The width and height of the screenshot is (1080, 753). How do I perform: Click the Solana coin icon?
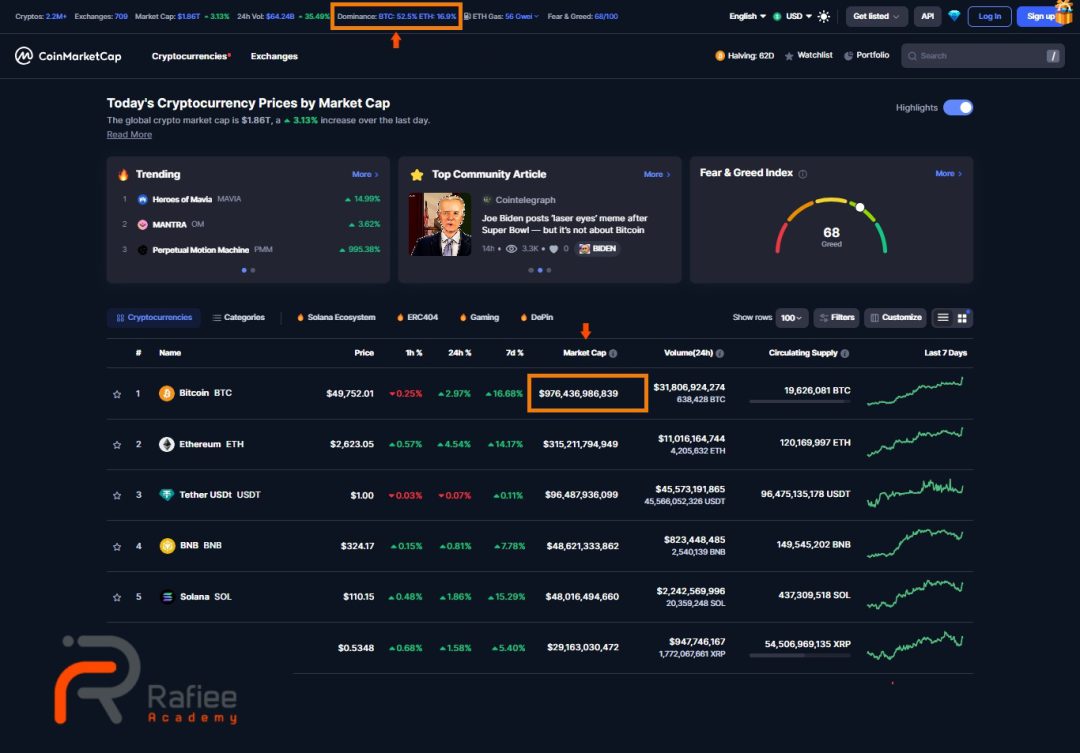pyautogui.click(x=167, y=597)
